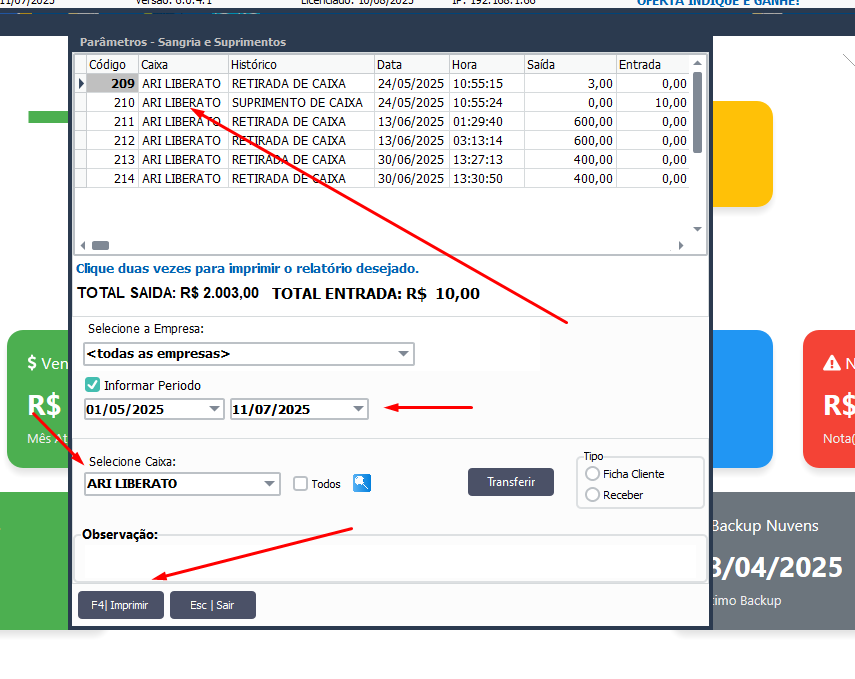Click code 214 in the last row
The height and width of the screenshot is (679, 855).
(x=112, y=179)
